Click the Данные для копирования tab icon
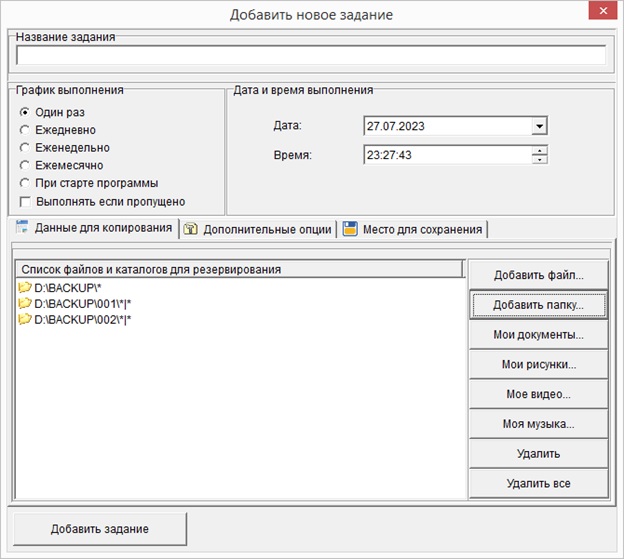Screen dimensions: 624x559 (22, 227)
